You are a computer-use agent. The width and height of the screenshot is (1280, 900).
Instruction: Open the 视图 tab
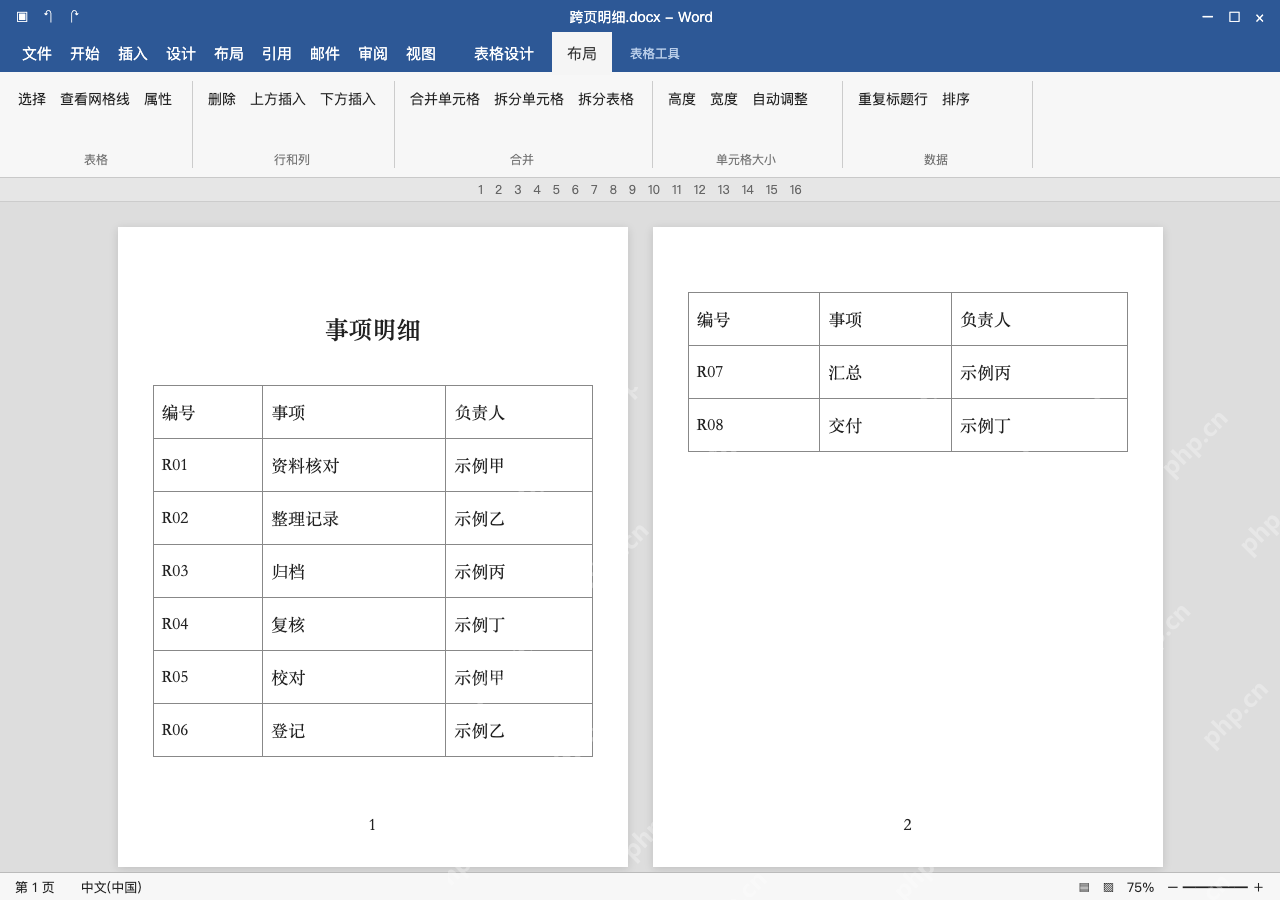pos(421,54)
